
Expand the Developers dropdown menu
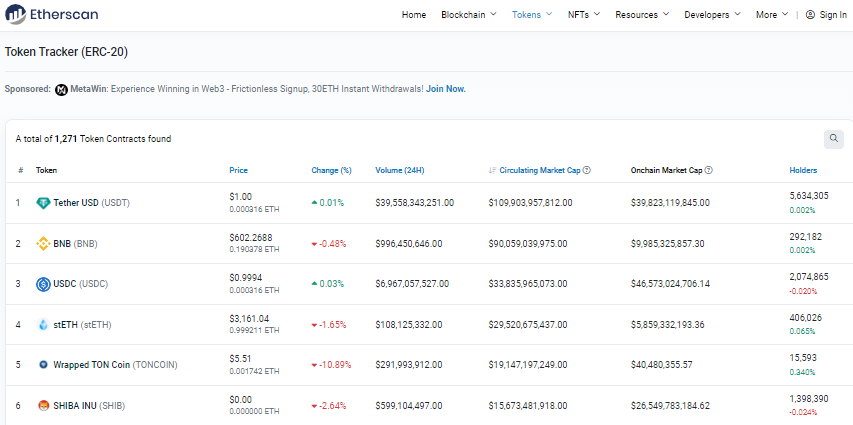(712, 15)
